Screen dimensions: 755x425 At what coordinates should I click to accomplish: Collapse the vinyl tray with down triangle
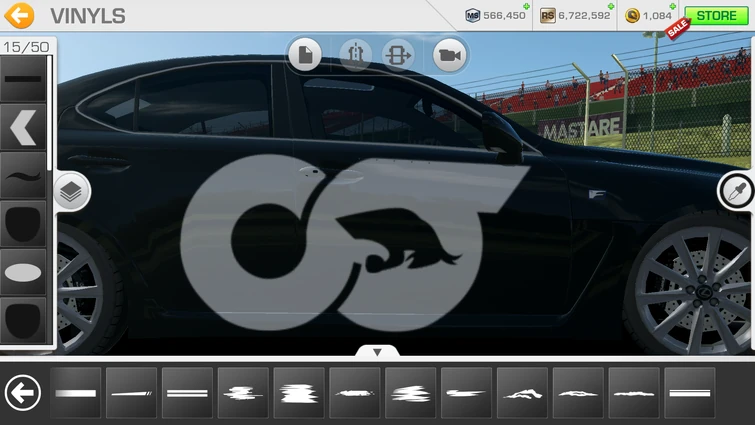[x=378, y=352]
